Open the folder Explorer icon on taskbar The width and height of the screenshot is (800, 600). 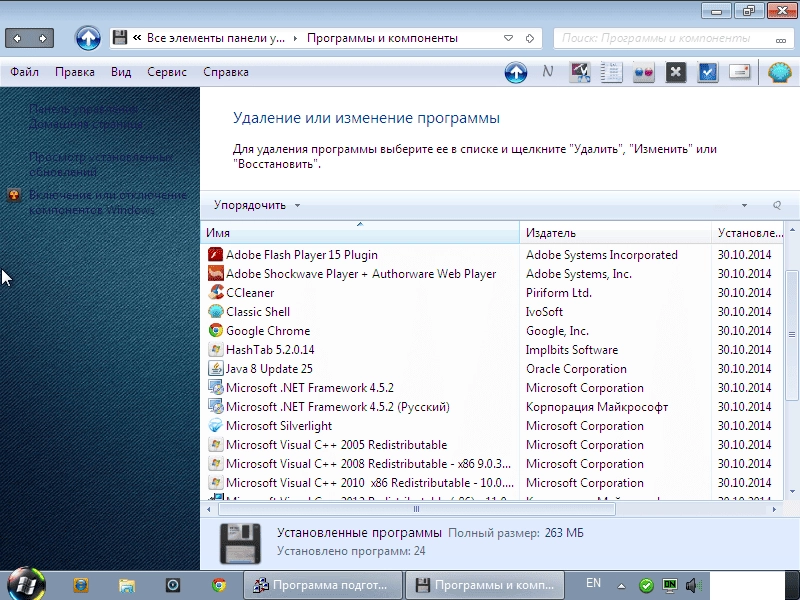(x=127, y=585)
